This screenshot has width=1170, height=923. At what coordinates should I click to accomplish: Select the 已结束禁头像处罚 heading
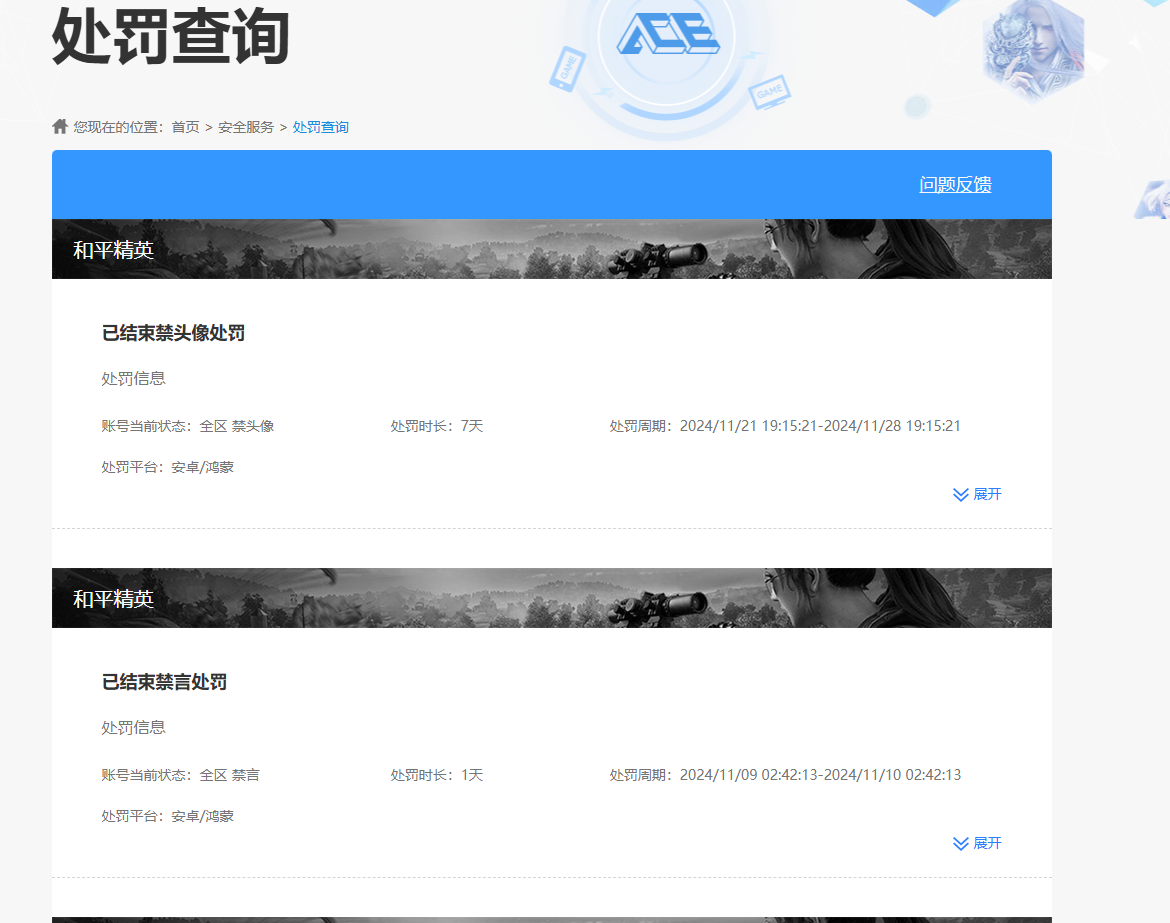(x=173, y=333)
